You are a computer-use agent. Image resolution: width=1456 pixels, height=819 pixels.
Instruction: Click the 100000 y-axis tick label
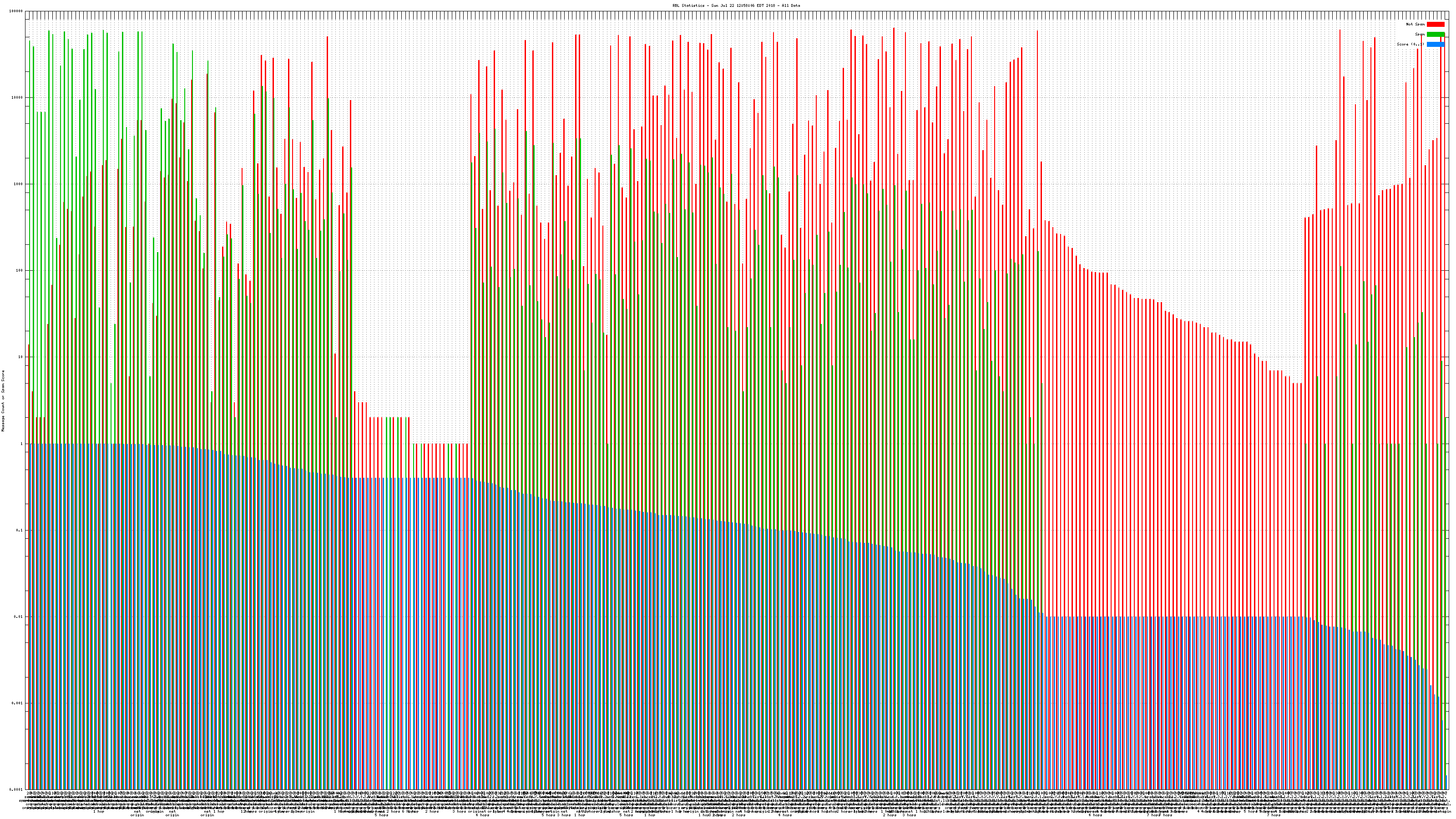(16, 11)
